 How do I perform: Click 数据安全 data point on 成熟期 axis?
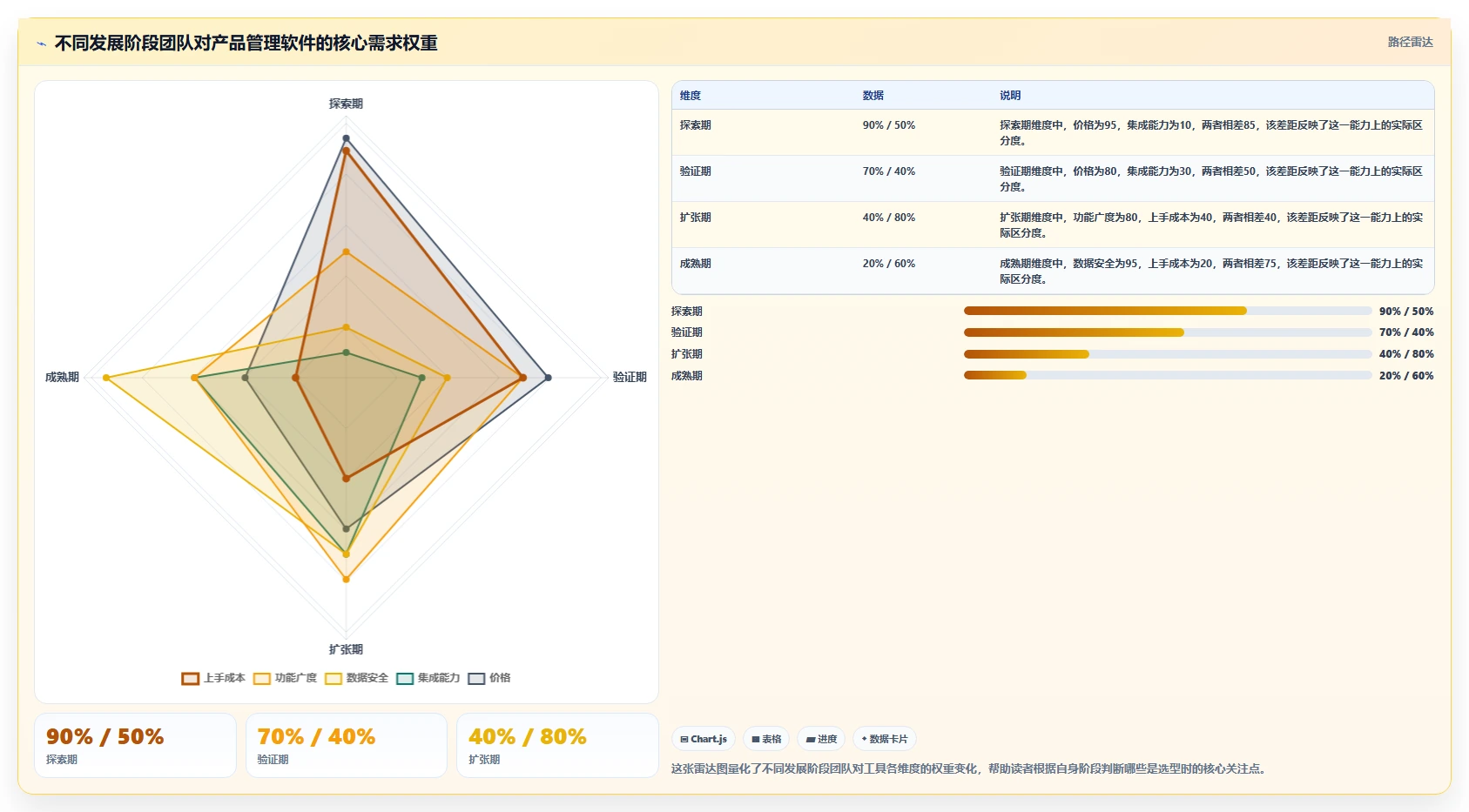click(x=106, y=378)
